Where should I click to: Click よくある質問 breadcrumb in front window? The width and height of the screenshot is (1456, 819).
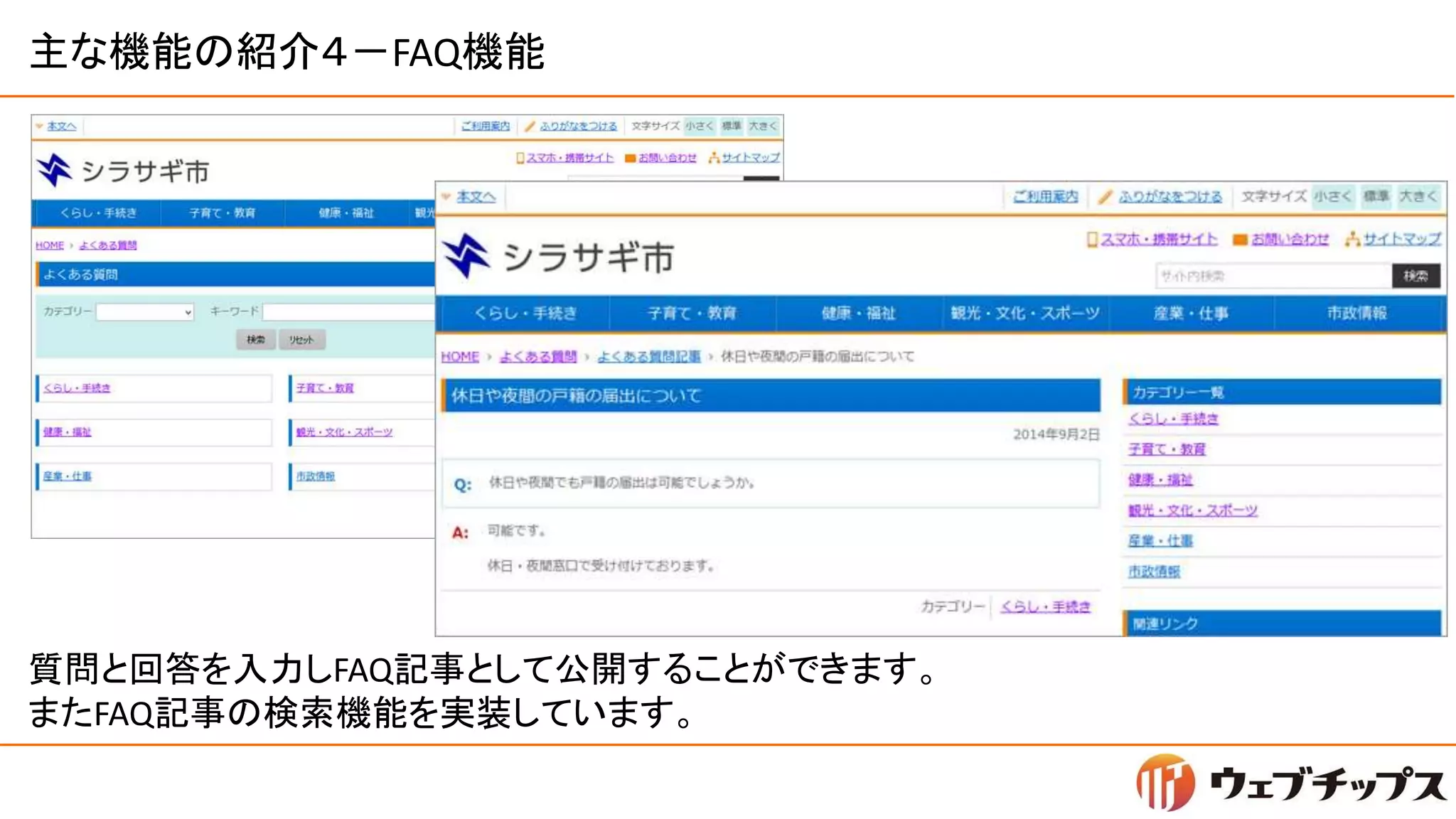tap(538, 356)
